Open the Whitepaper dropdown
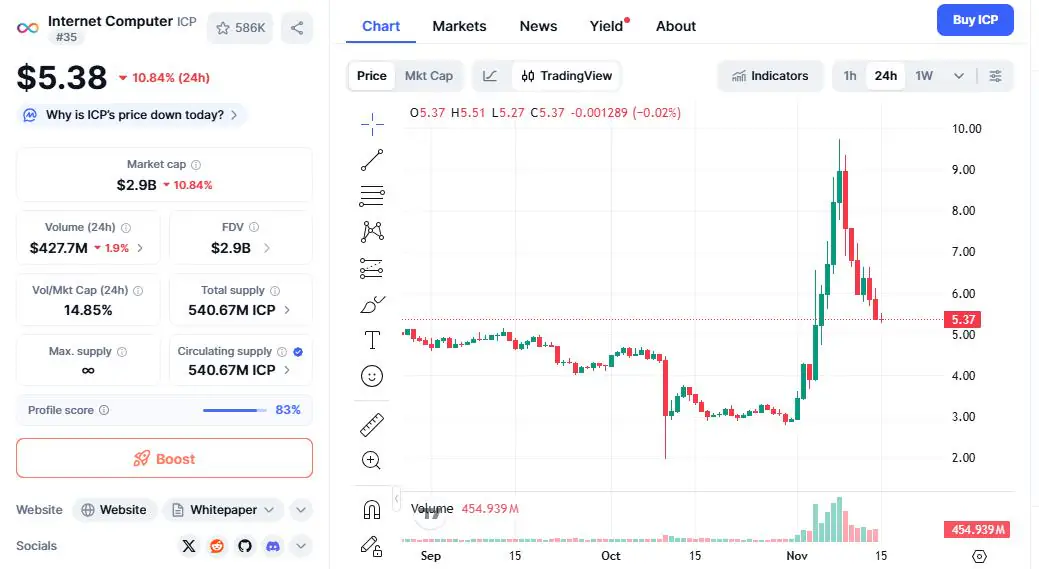 [x=223, y=510]
